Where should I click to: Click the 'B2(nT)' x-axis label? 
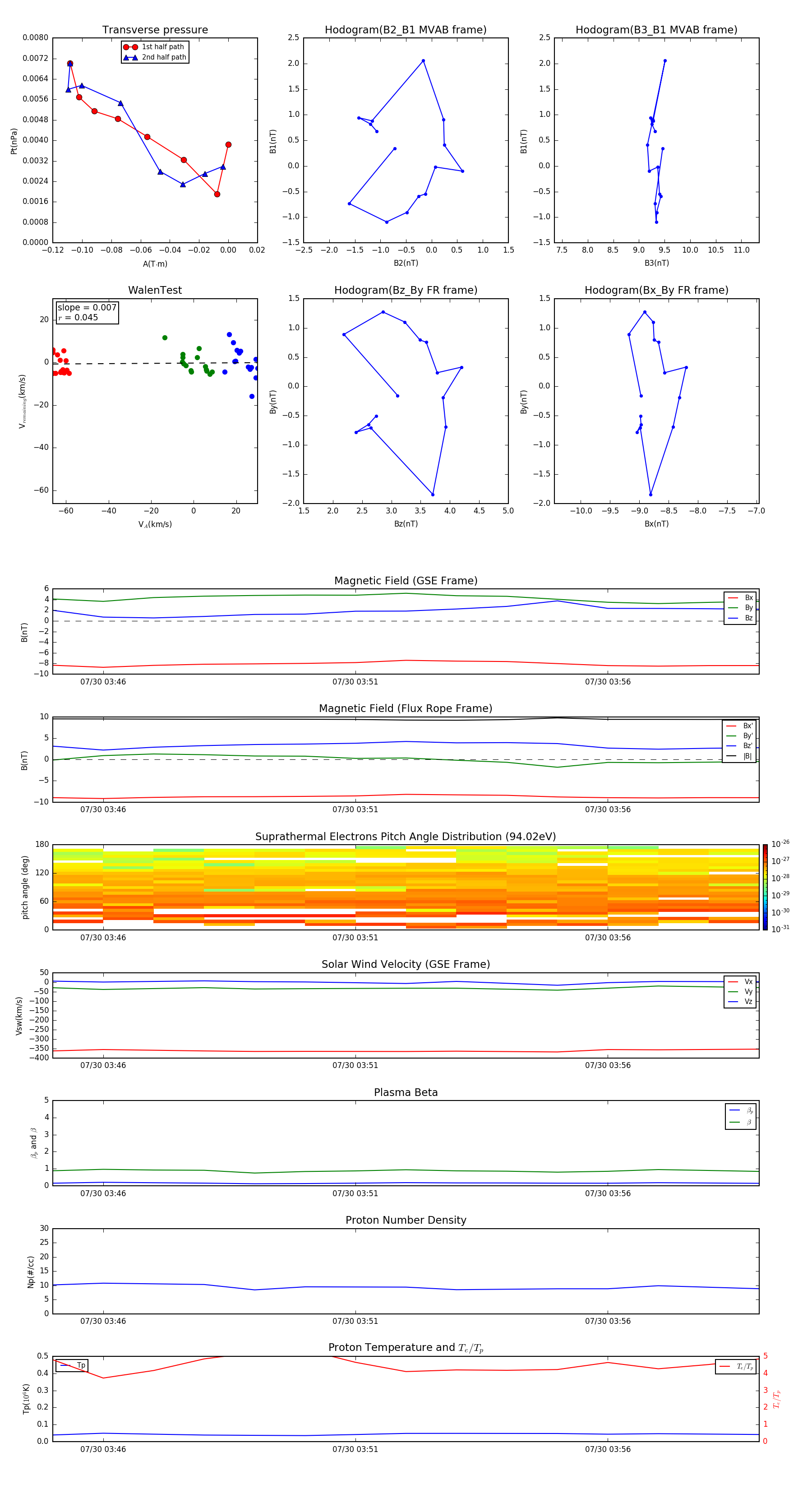coord(406,263)
